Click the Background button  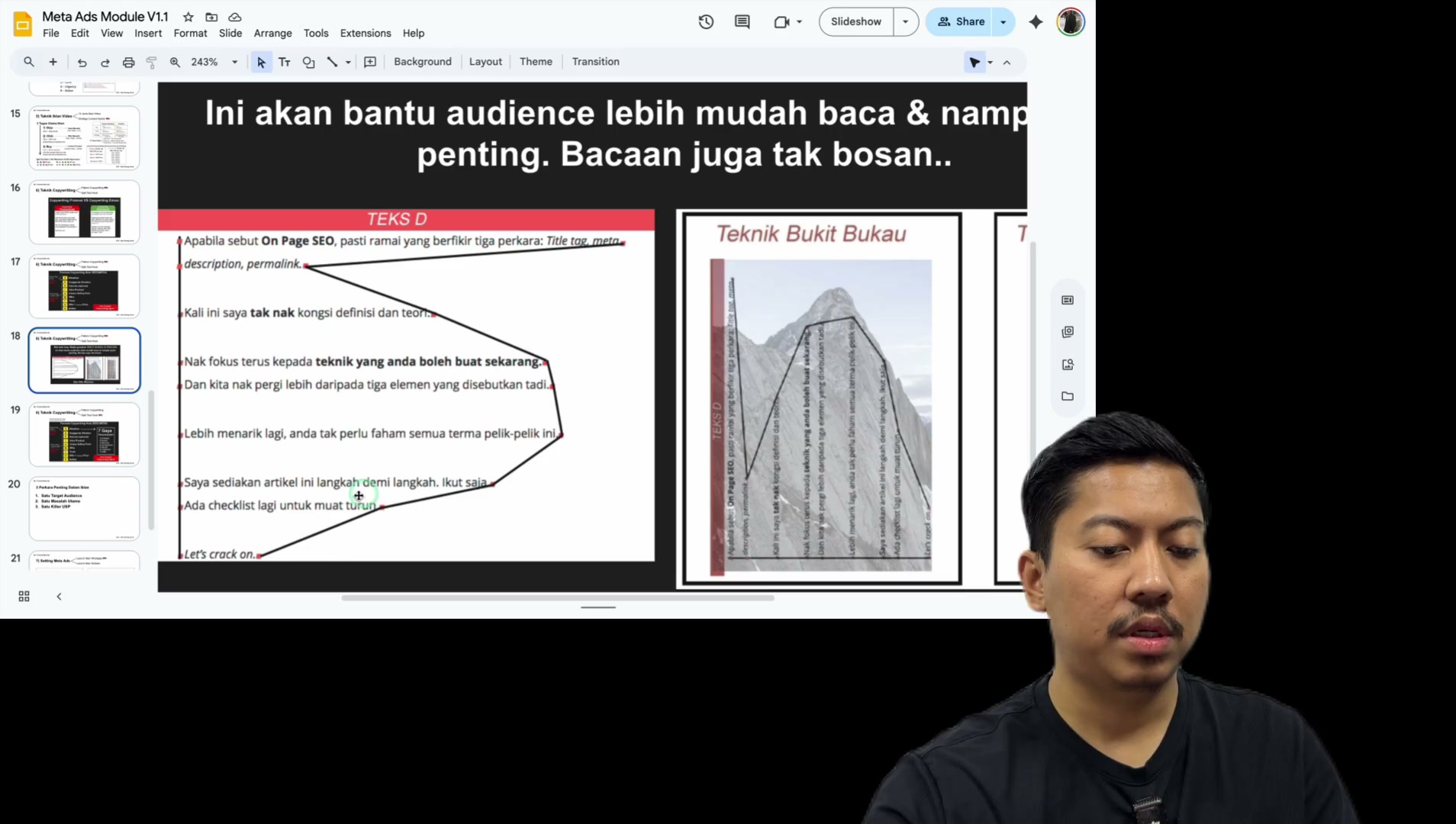click(x=423, y=62)
